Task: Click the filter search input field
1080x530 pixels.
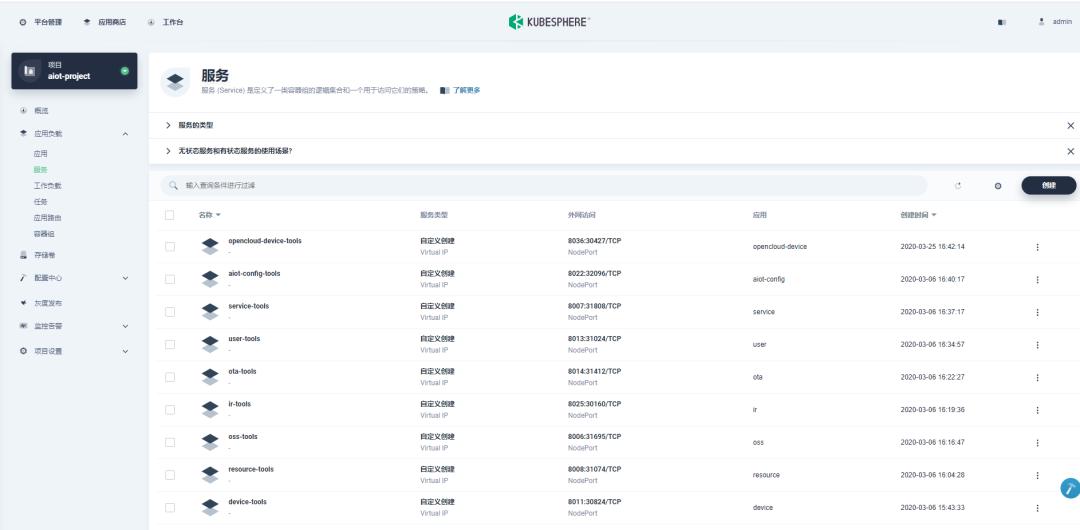Action: tap(544, 185)
